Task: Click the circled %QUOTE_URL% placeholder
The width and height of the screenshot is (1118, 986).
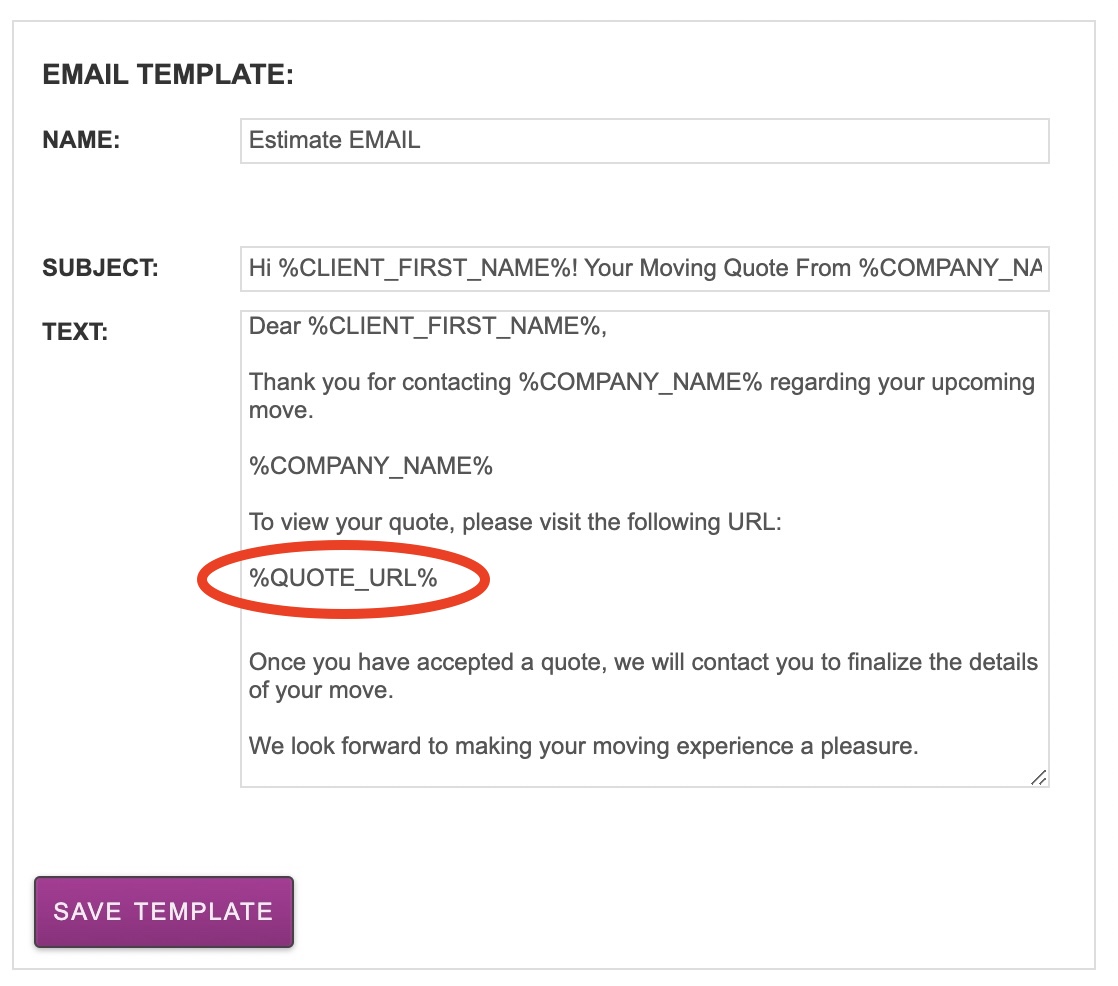Action: click(x=343, y=578)
